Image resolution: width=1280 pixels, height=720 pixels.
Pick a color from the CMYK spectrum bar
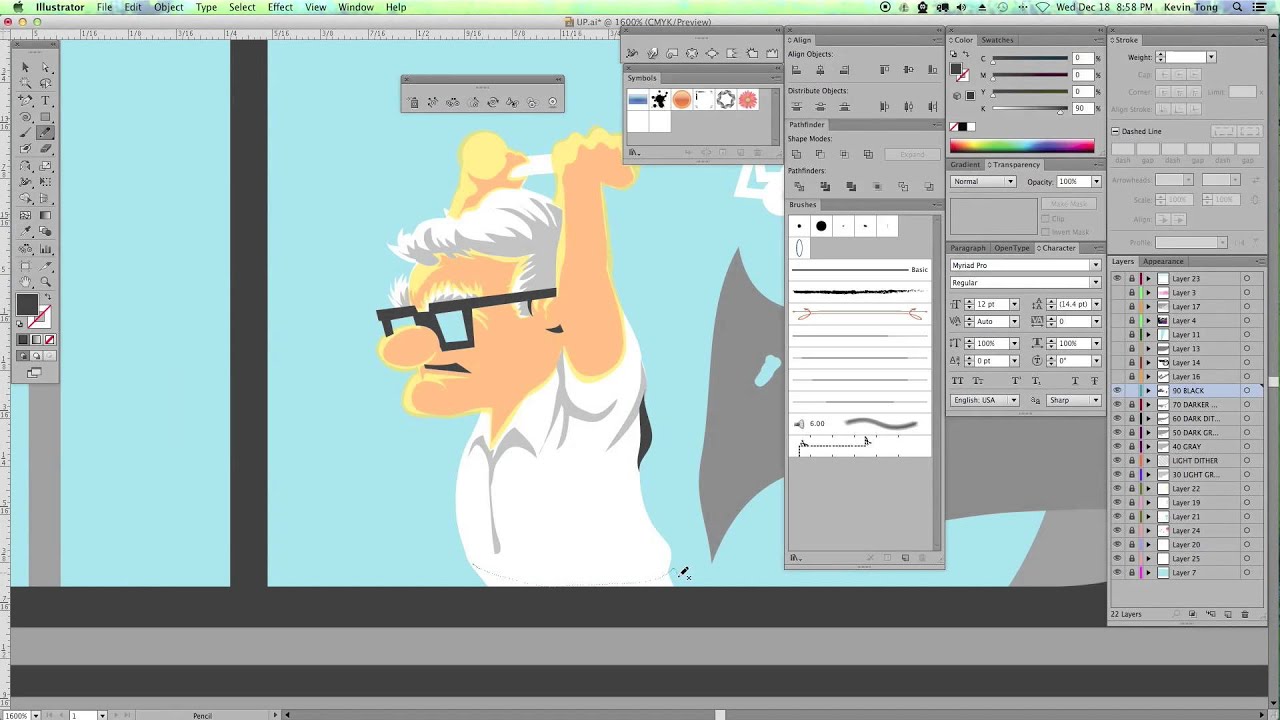[x=1022, y=147]
